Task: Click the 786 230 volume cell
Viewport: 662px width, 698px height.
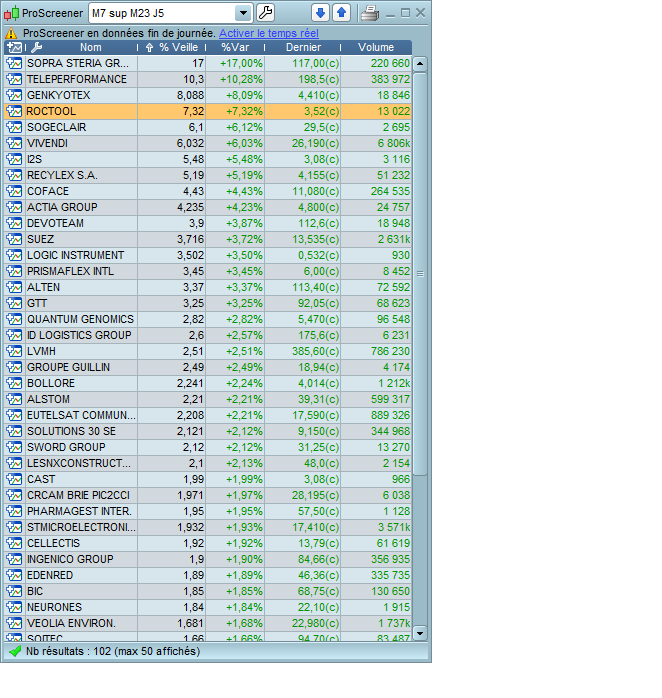Action: 376,351
